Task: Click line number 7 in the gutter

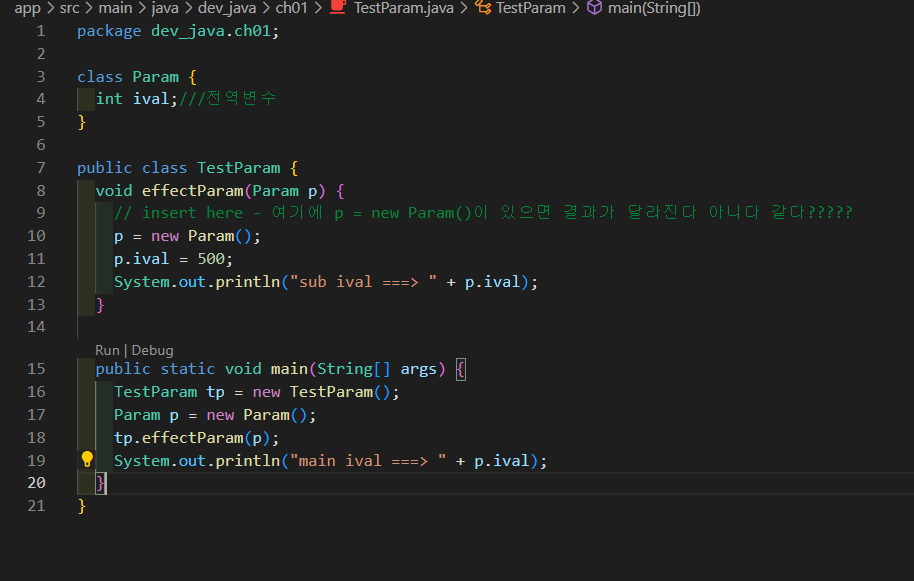Action: point(41,168)
